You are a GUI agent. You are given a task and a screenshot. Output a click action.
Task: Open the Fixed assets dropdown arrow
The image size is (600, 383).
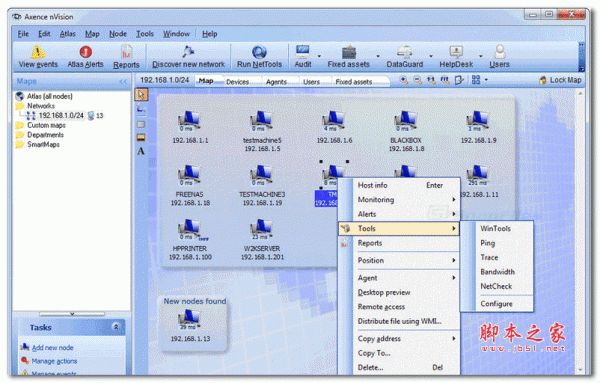point(378,56)
